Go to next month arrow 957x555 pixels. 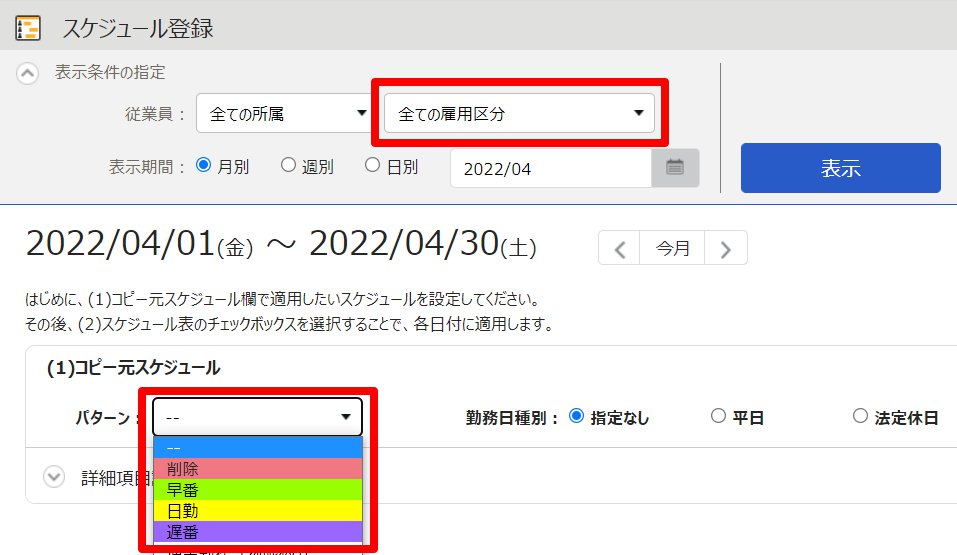coord(726,248)
